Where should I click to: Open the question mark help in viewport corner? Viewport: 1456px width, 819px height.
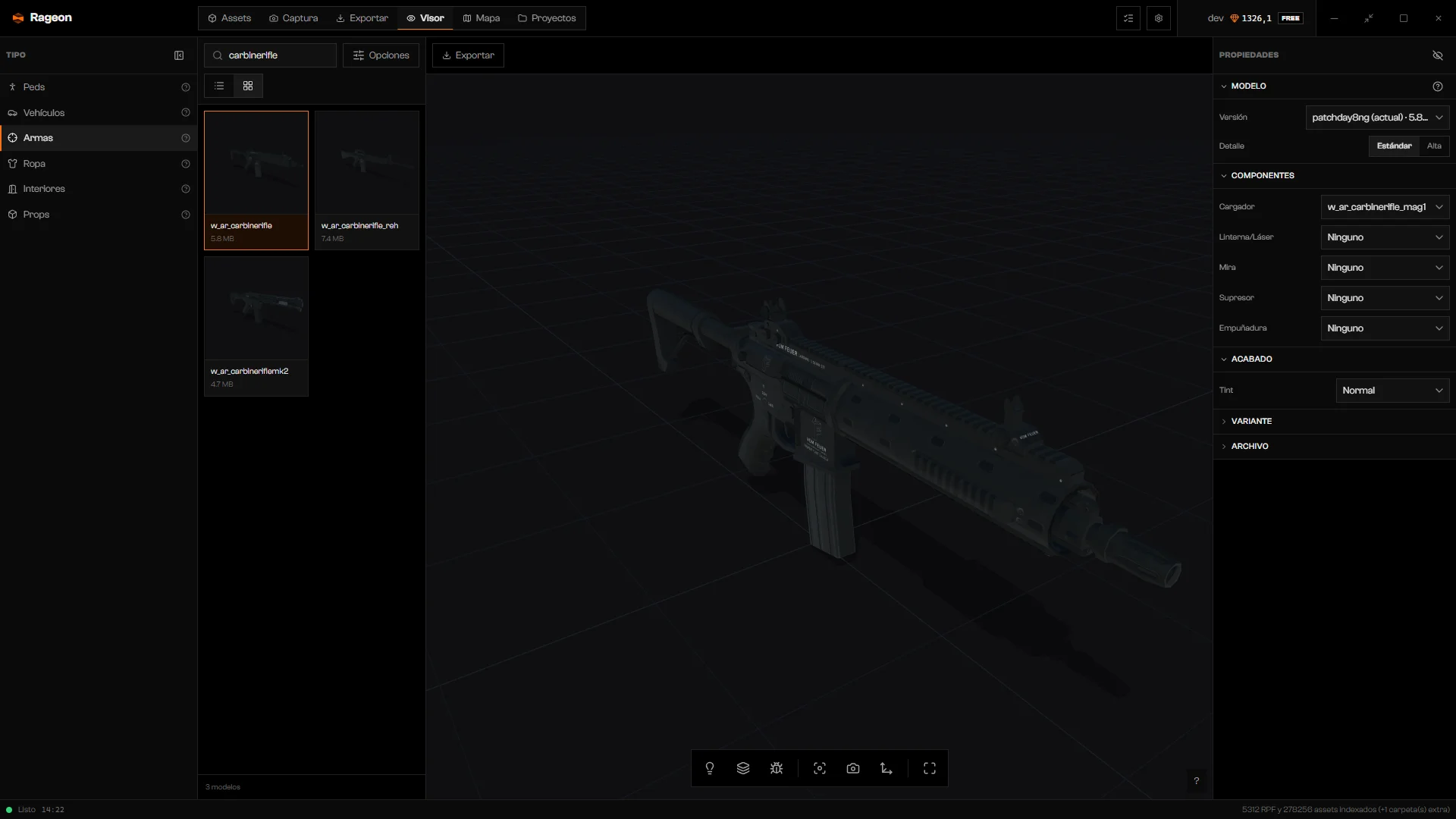click(1197, 781)
